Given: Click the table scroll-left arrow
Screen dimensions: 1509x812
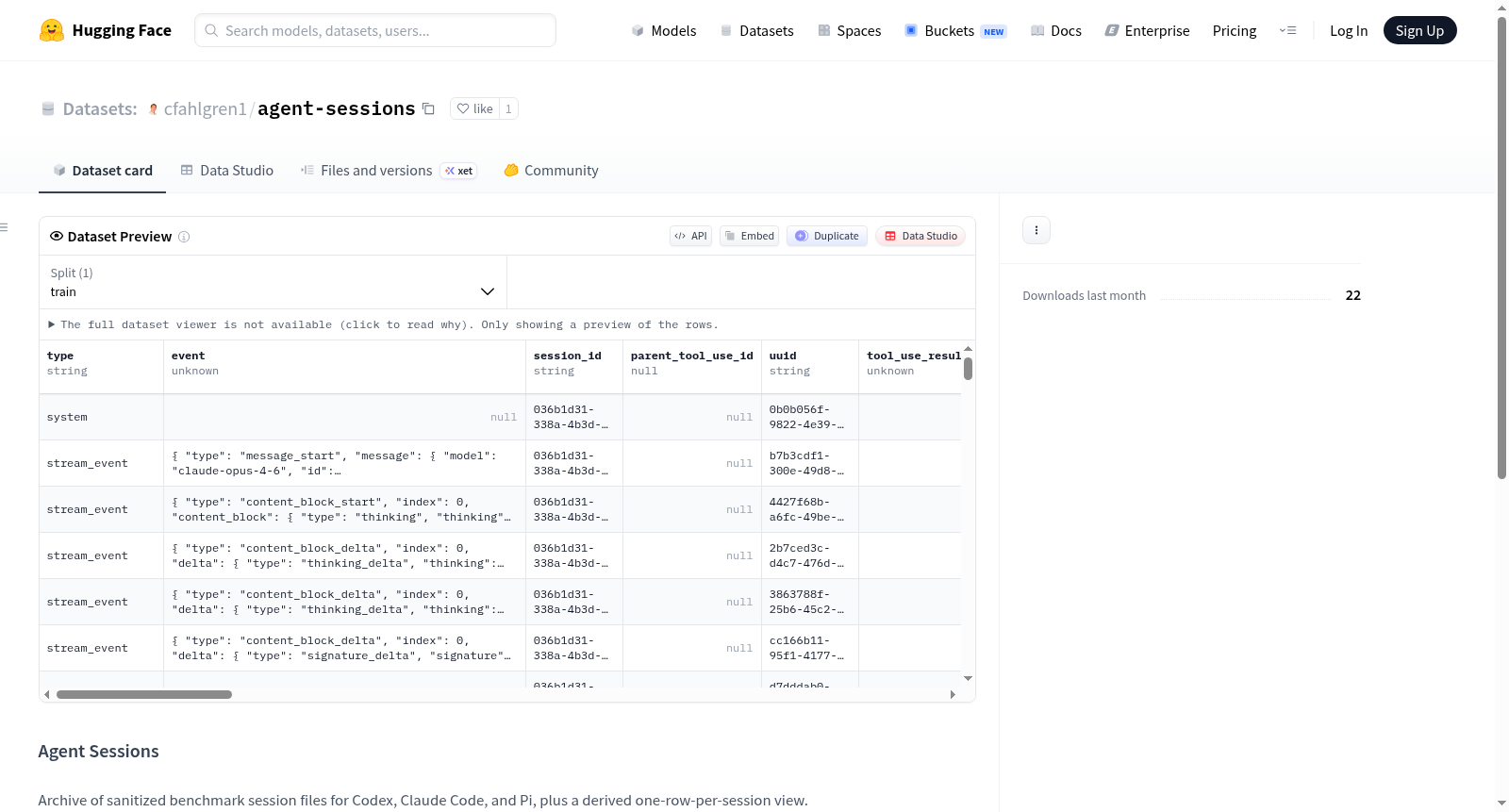Looking at the screenshot, I should pyautogui.click(x=47, y=695).
